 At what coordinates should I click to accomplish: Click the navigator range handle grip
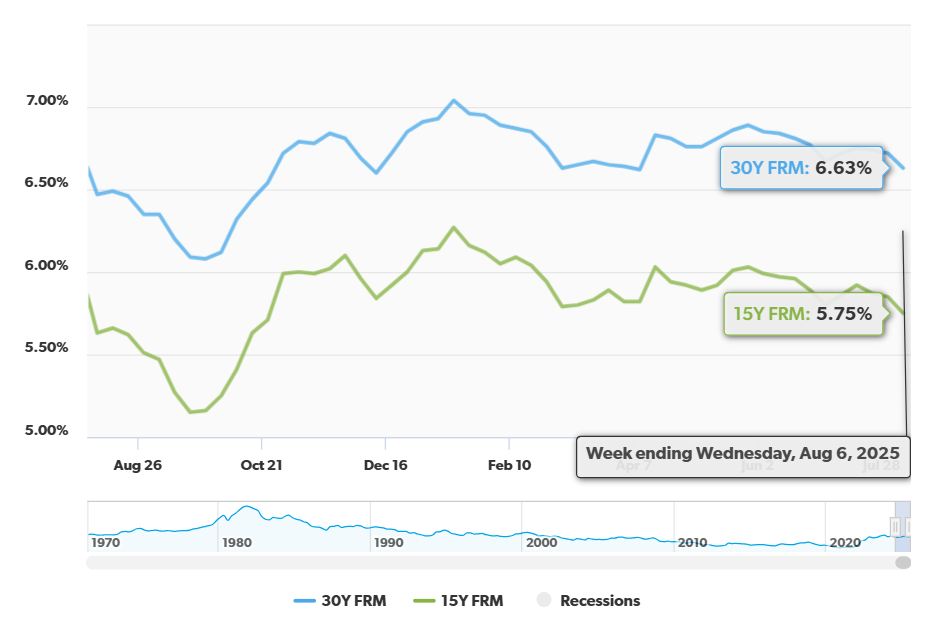896,526
